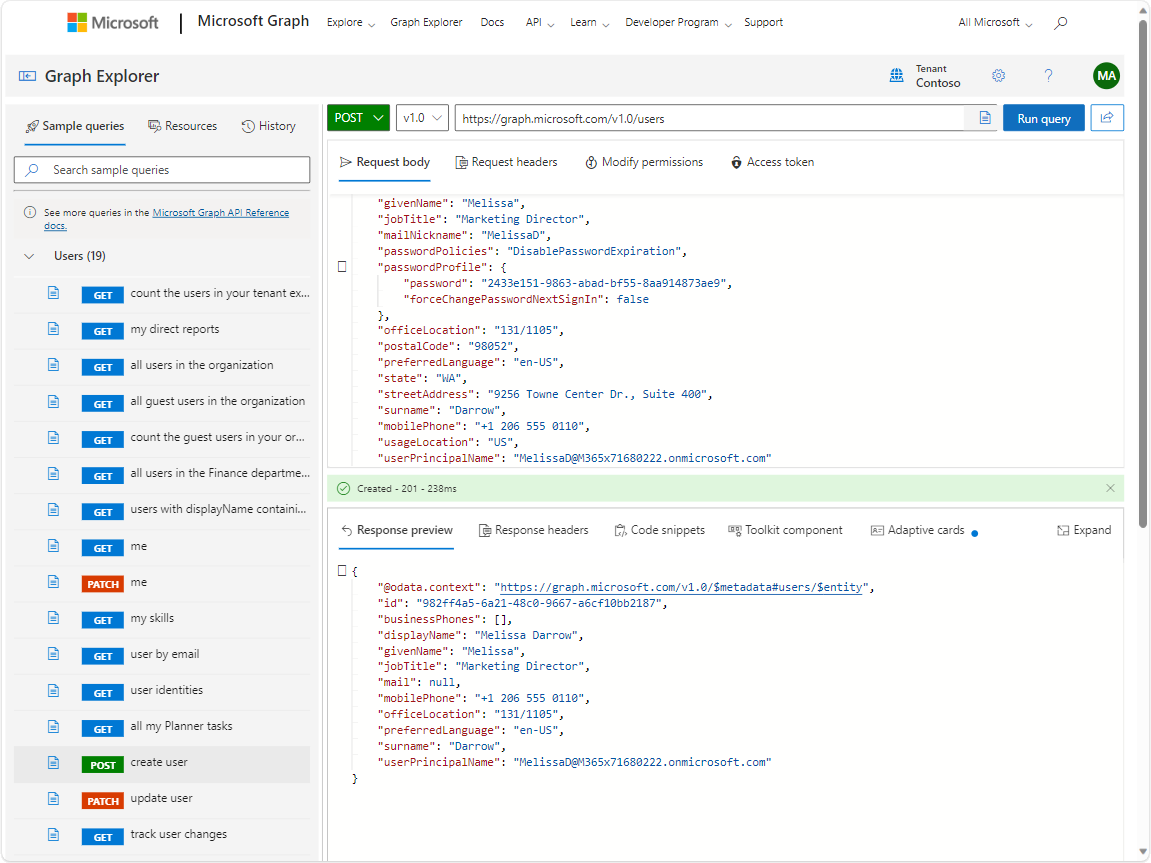This screenshot has width=1151, height=863.
Task: Click the Expand response button
Action: point(1084,530)
